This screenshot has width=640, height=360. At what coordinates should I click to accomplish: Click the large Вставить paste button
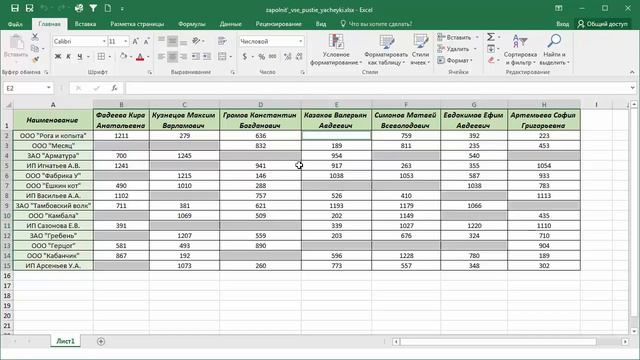[16, 48]
